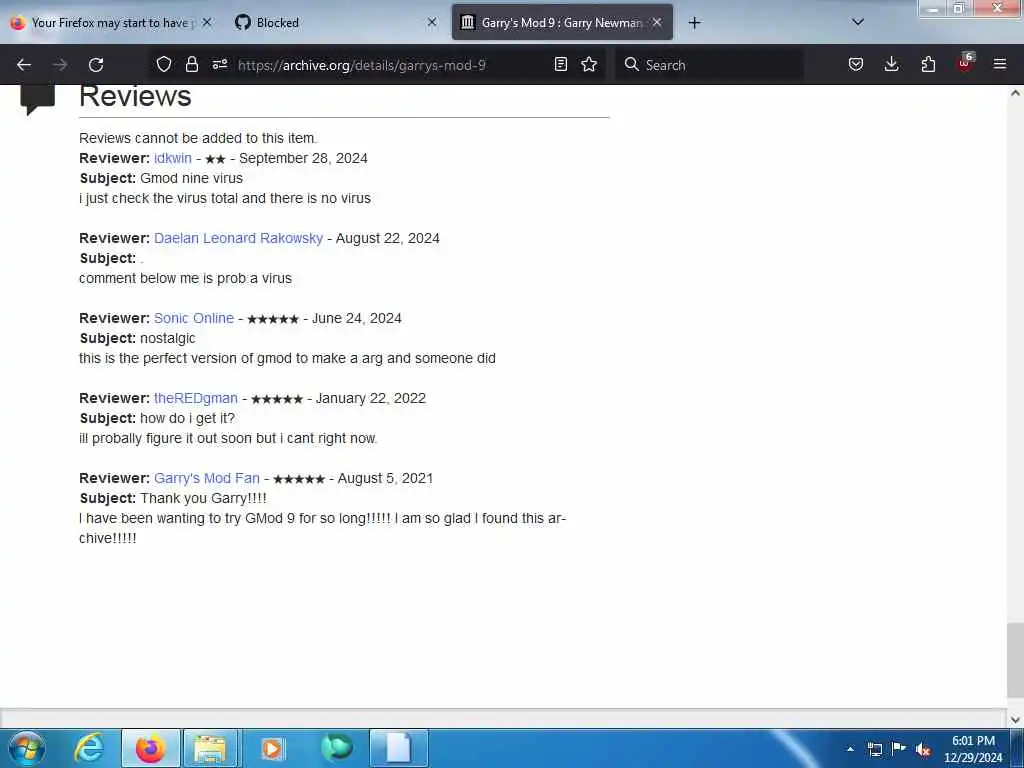Open the uBlock Origin extension icon
Viewport: 1024px width, 768px height.
click(x=965, y=63)
